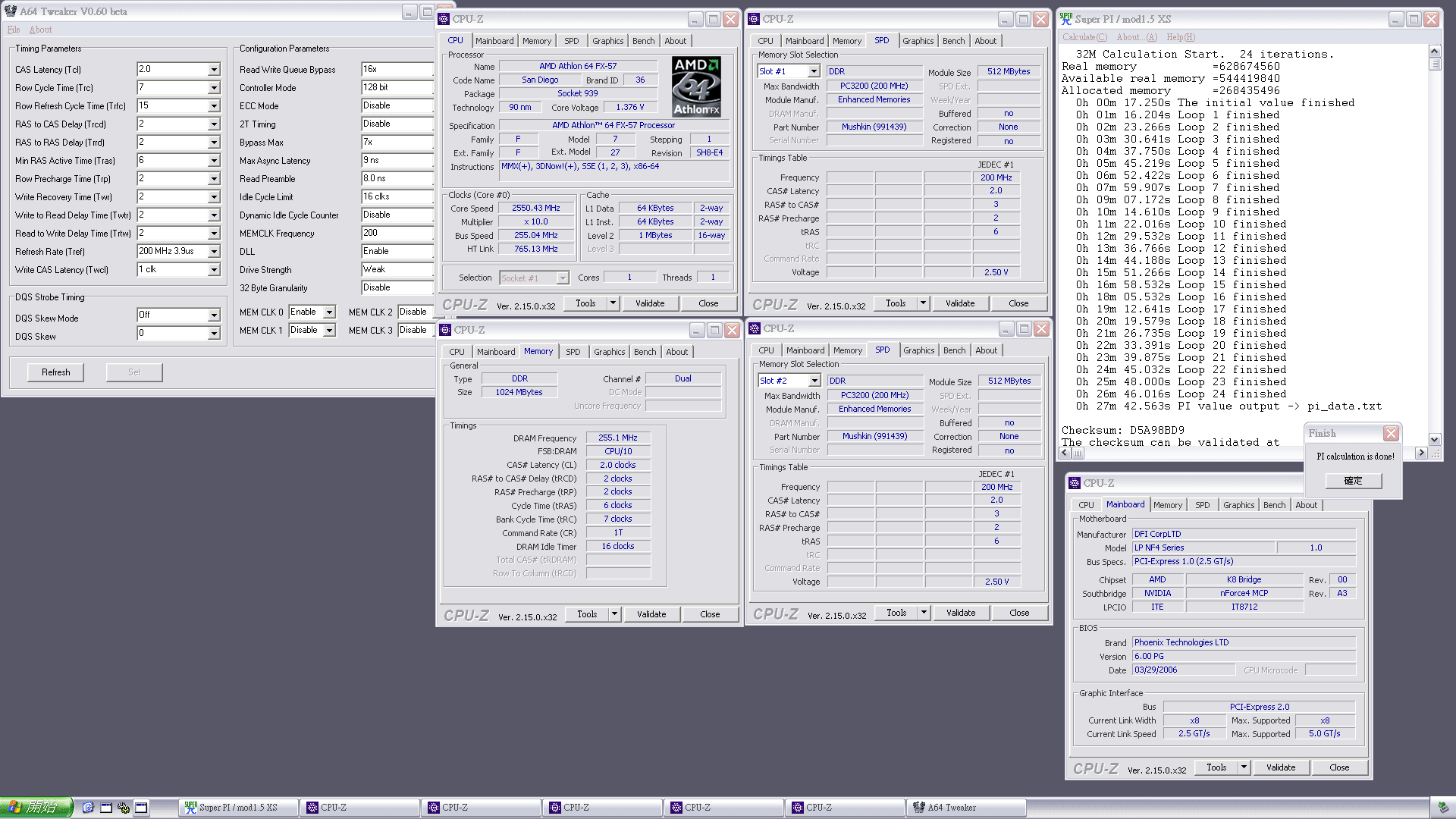This screenshot has width=1456, height=819.
Task: Expand the Tools arrow in Slot #1 SPD window
Action: [x=923, y=303]
